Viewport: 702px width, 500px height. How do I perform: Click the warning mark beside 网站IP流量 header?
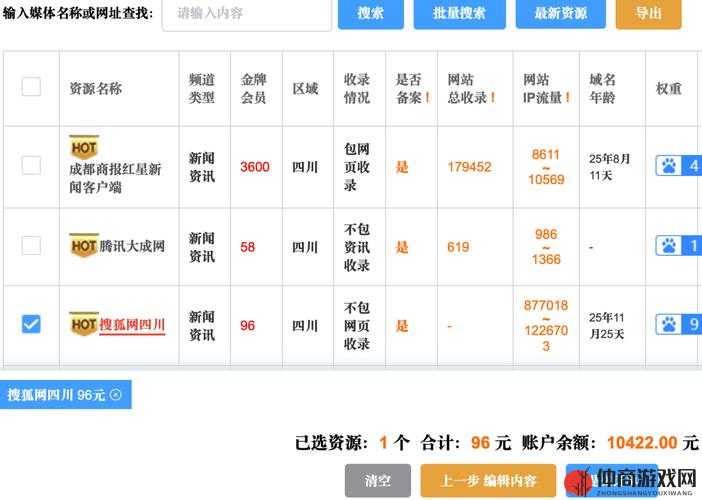(x=568, y=97)
